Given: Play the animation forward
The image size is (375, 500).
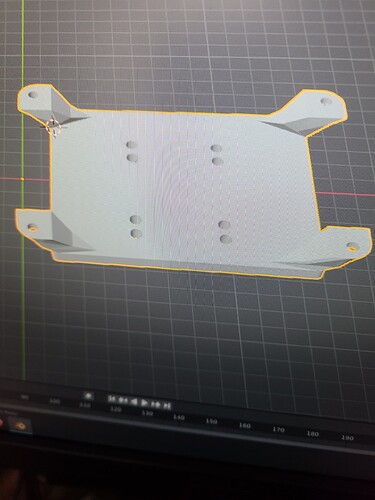Looking at the screenshot, I should (x=145, y=403).
